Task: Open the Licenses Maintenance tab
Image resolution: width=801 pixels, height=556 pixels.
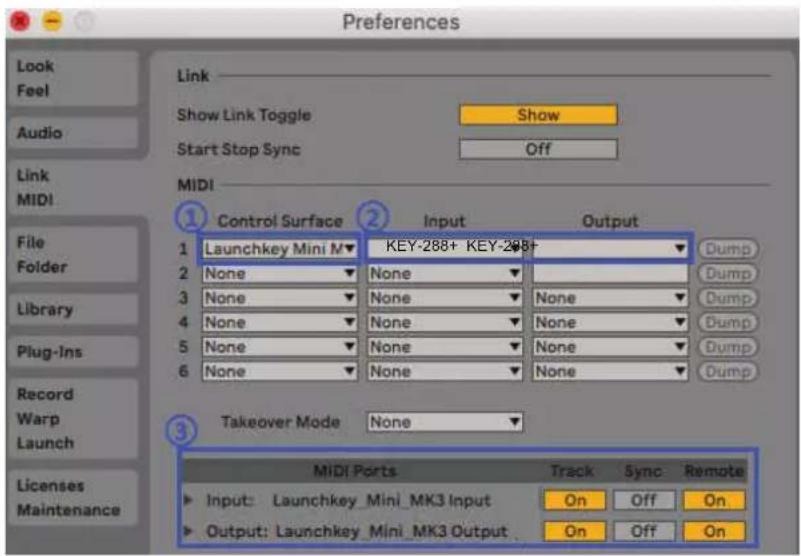Action: tap(73, 498)
